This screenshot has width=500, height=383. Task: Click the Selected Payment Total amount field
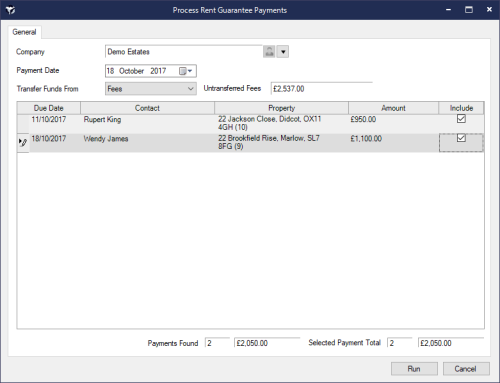[x=451, y=343]
